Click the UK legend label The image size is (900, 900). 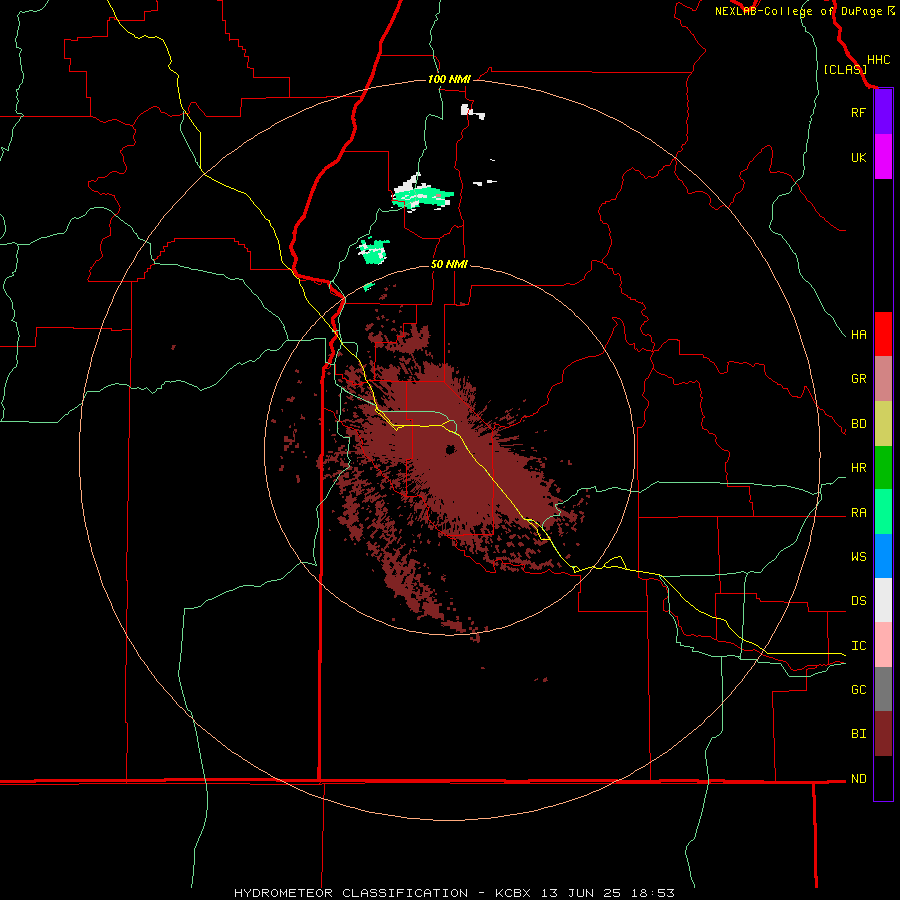pos(858,157)
